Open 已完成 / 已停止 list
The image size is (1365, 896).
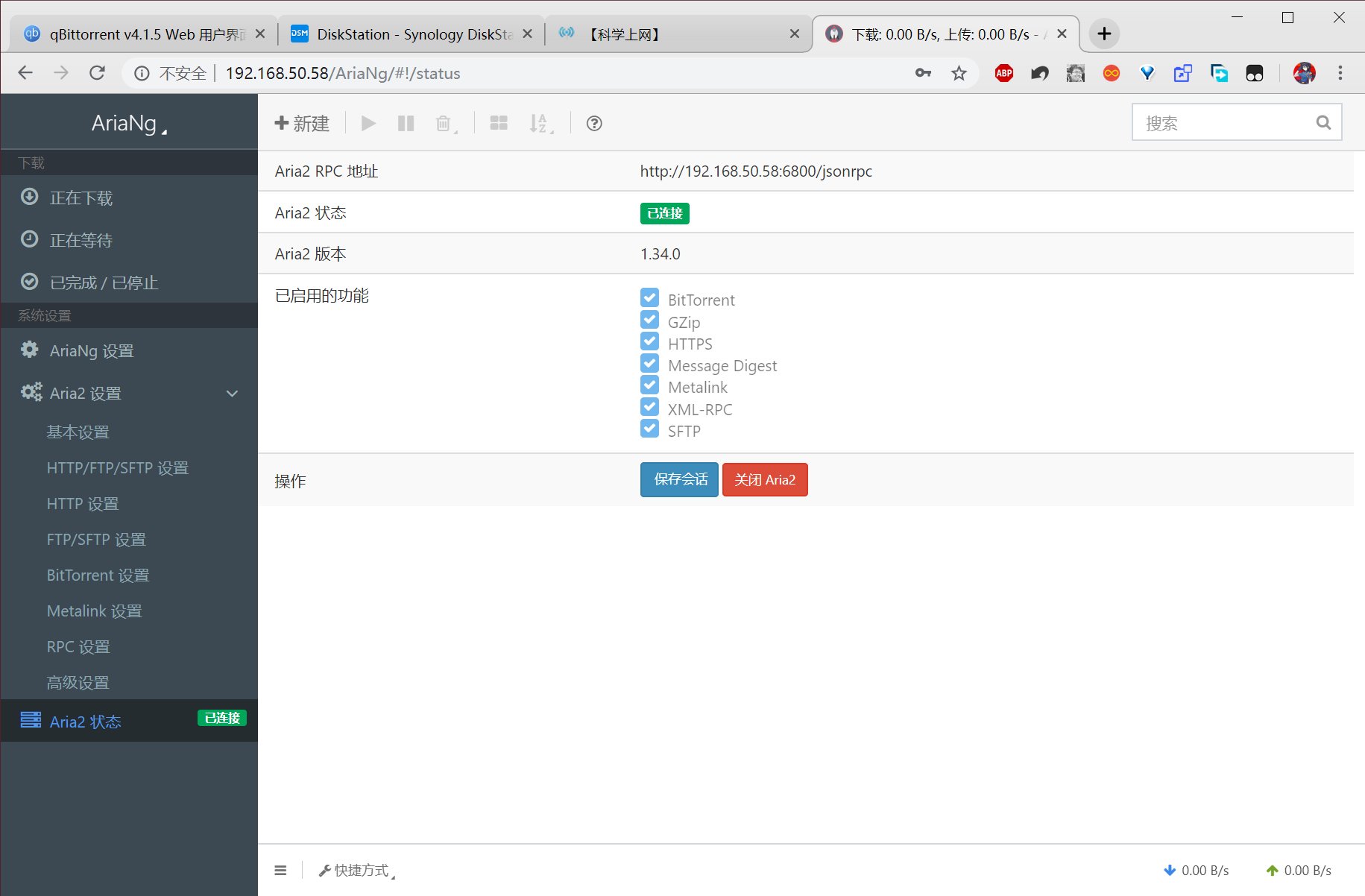pos(129,283)
